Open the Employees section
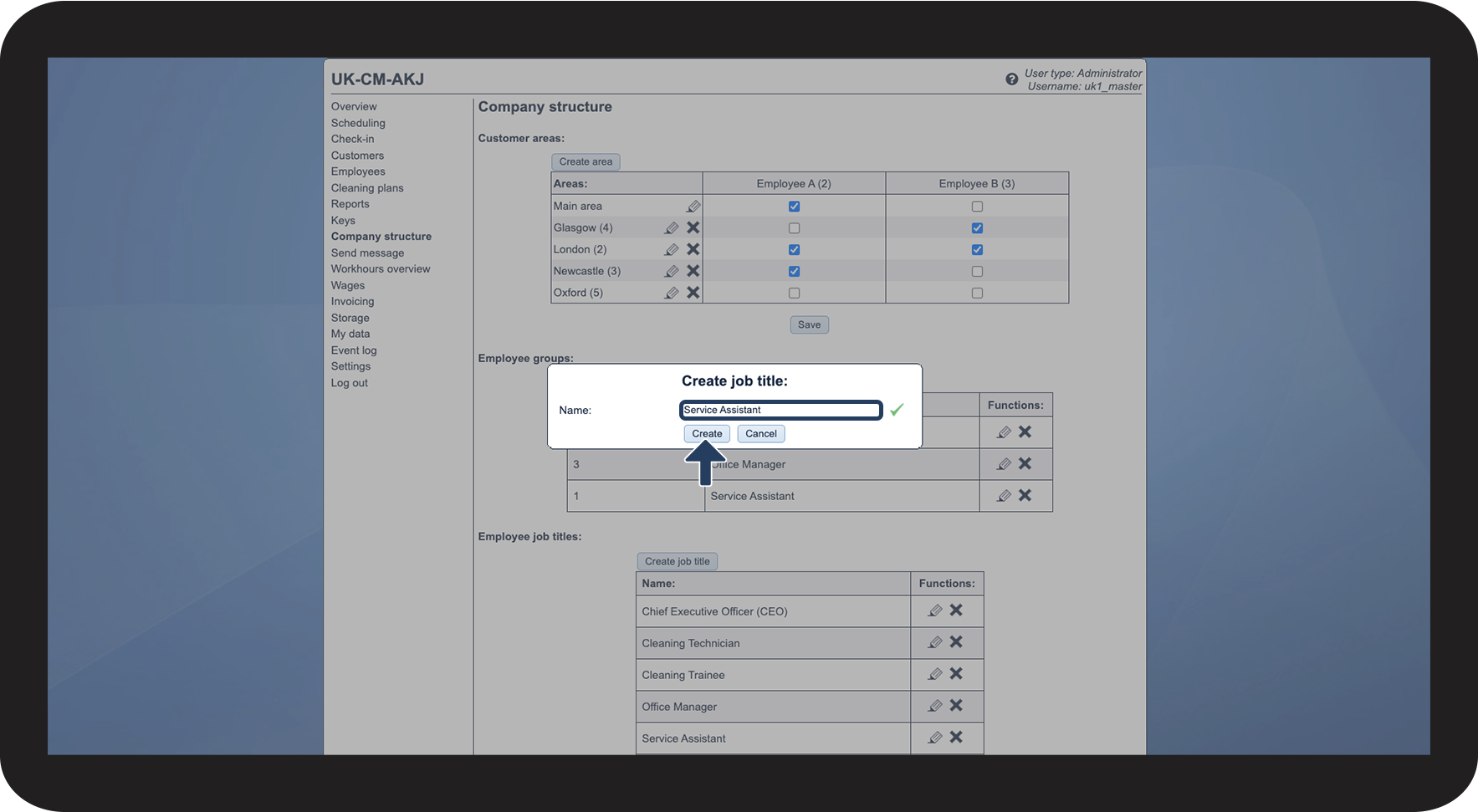Viewport: 1478px width, 812px height. (358, 172)
